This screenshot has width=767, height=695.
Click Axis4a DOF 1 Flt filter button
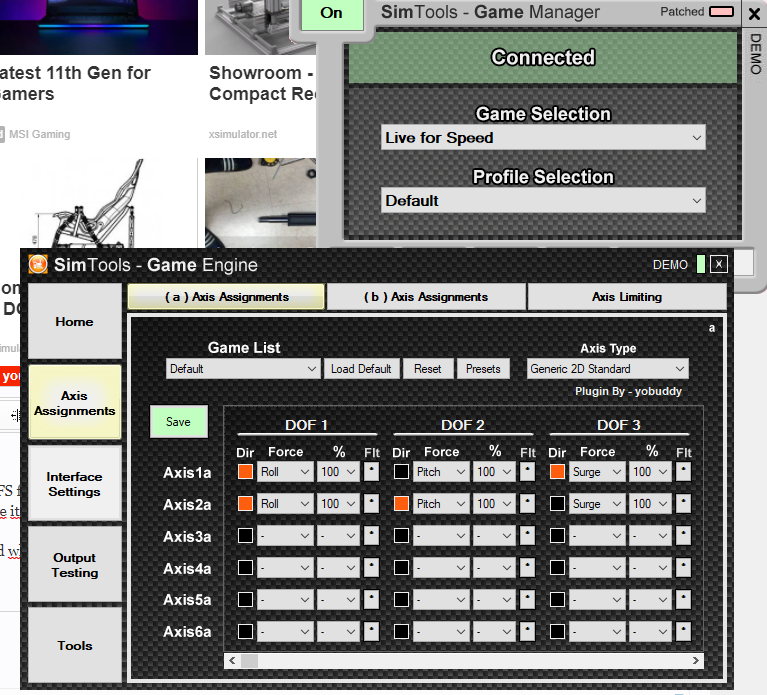click(371, 567)
